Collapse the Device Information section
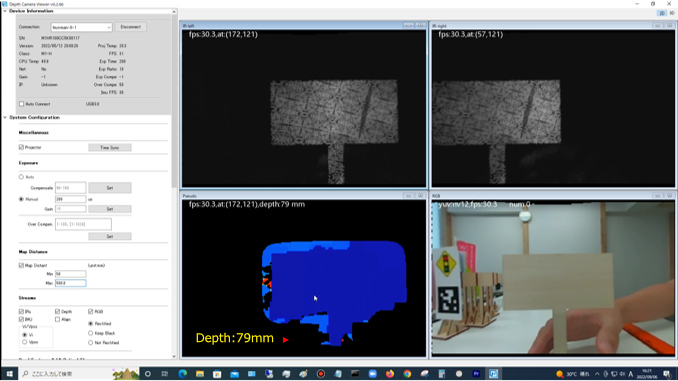Image resolution: width=678 pixels, height=381 pixels. [x=5, y=11]
